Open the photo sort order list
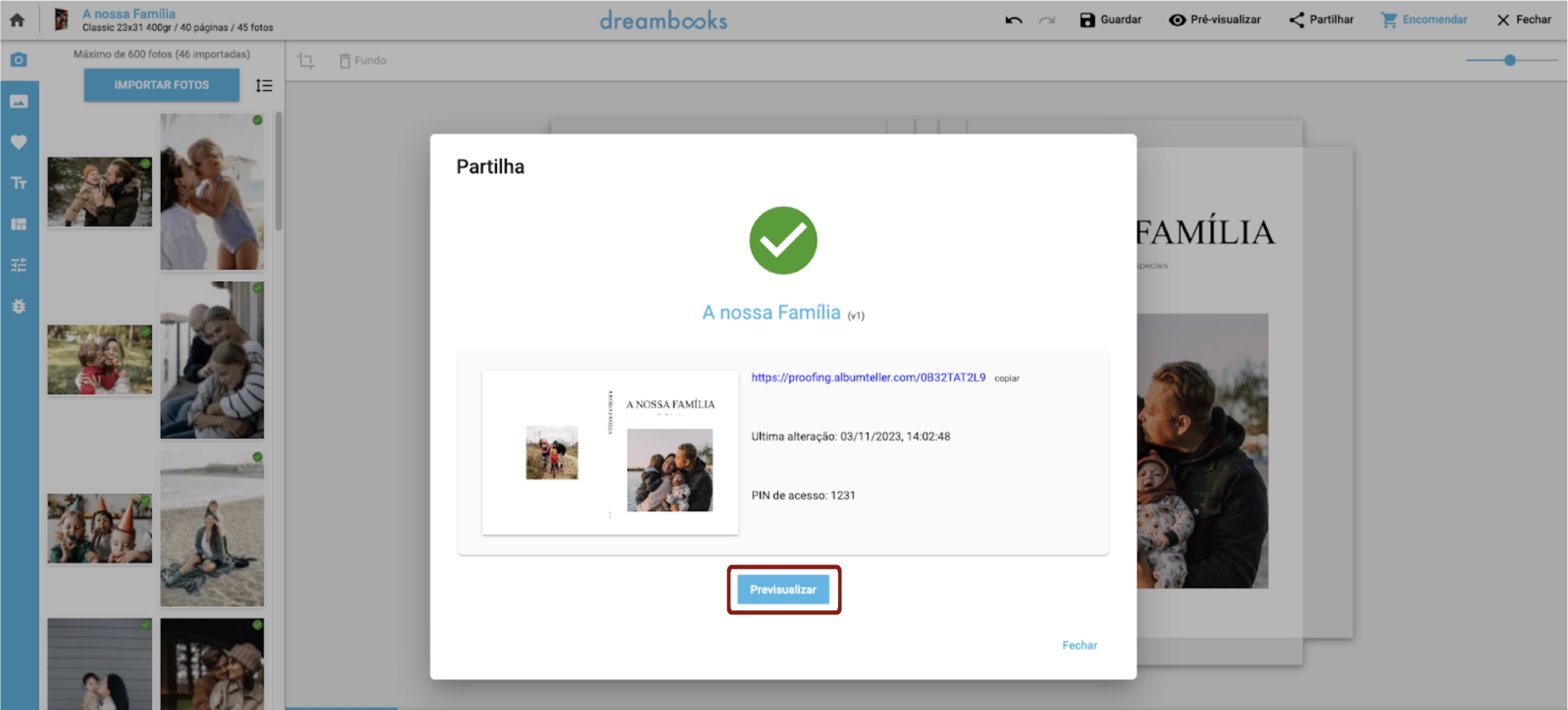Viewport: 1568px width, 710px height. coord(263,86)
